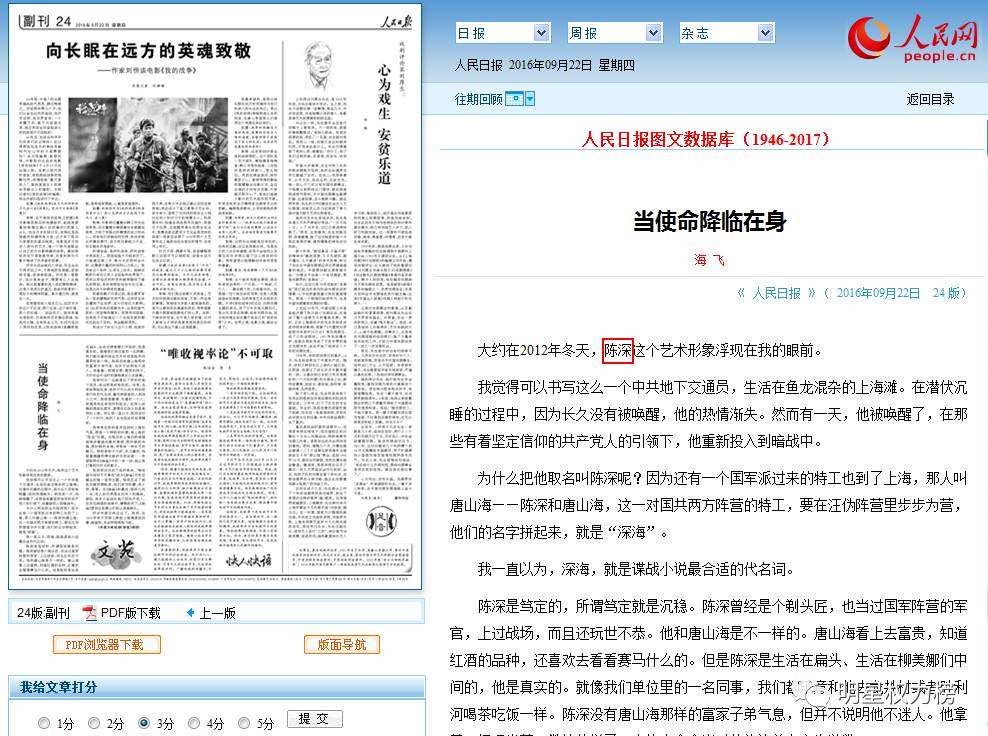Click article title 当使命降临在身
The width and height of the screenshot is (988, 736).
tap(709, 221)
